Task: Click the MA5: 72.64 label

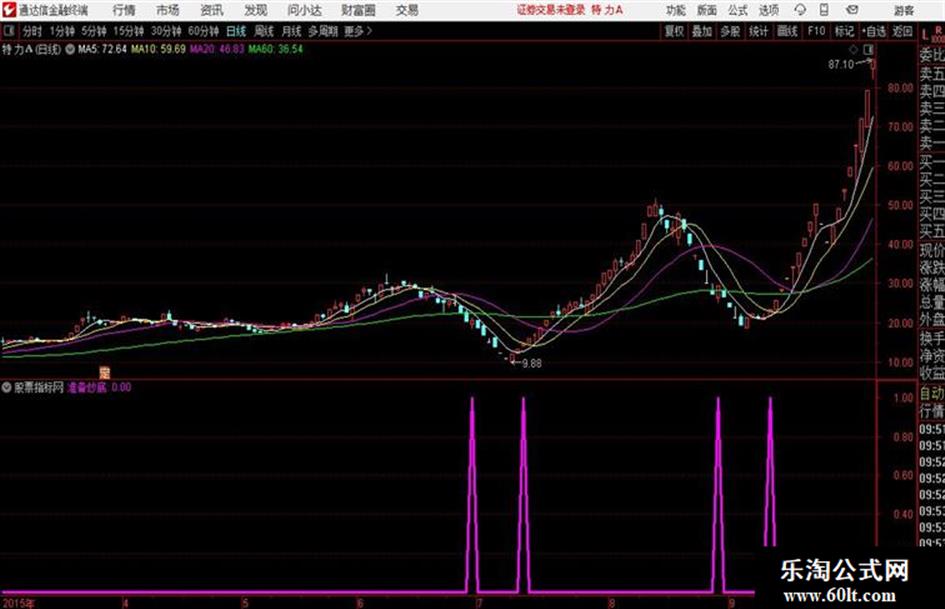Action: click(x=102, y=49)
